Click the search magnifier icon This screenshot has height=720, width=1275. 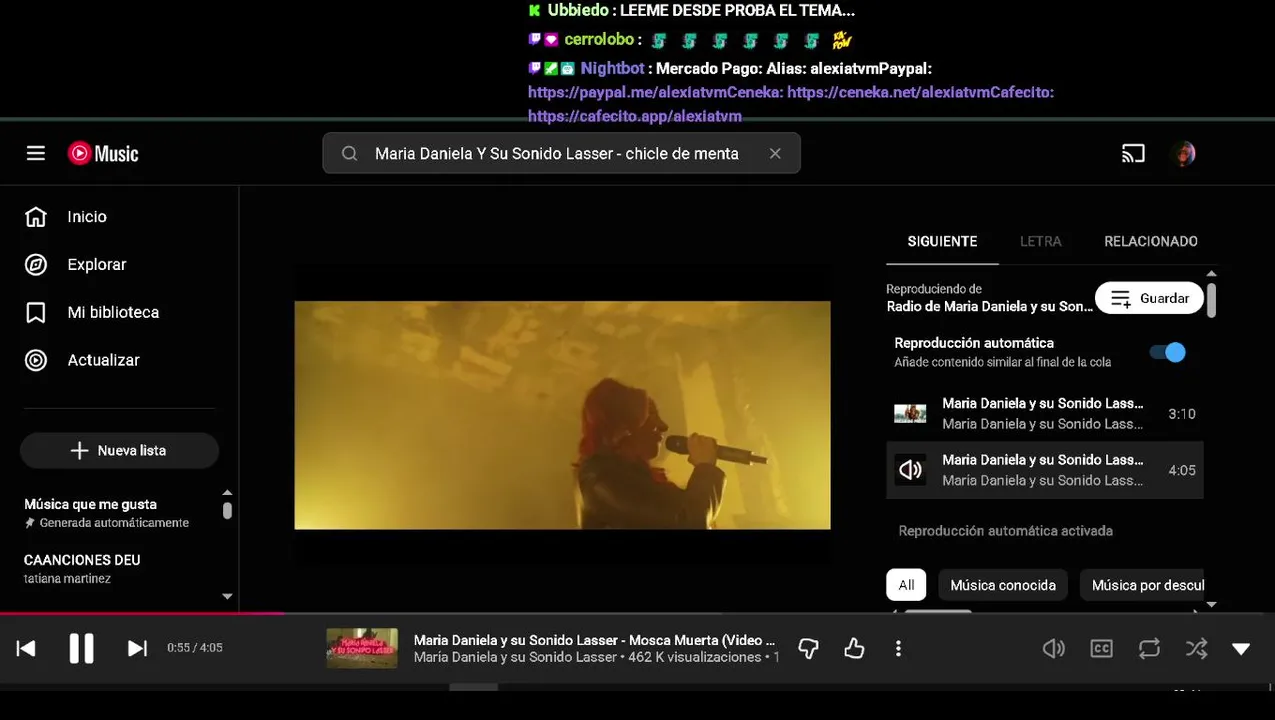coord(349,153)
